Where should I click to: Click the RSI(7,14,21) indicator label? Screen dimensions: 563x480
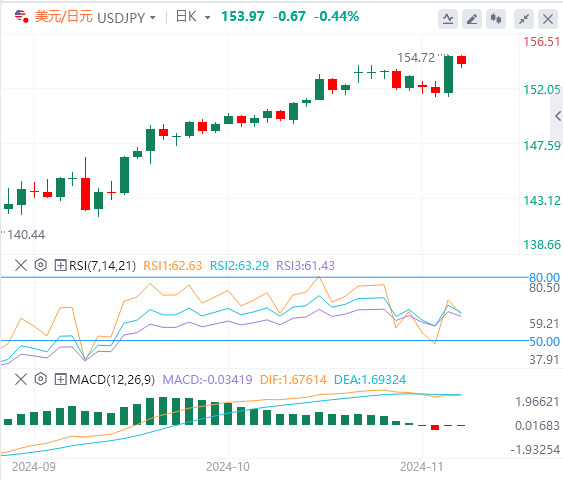coord(103,266)
